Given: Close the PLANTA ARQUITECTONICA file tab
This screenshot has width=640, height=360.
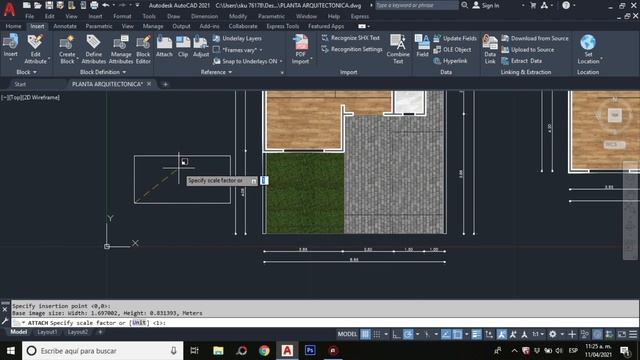Looking at the screenshot, I should (x=149, y=84).
